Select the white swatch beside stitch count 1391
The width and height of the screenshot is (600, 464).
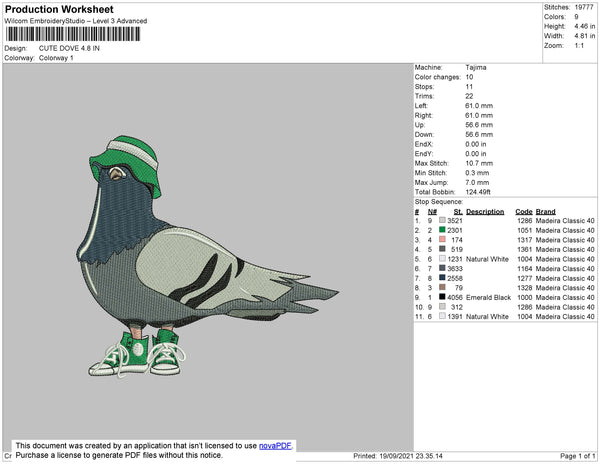[442, 316]
